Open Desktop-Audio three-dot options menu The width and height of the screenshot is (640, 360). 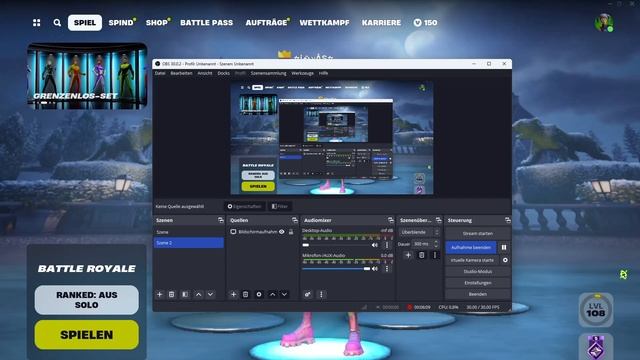387,245
